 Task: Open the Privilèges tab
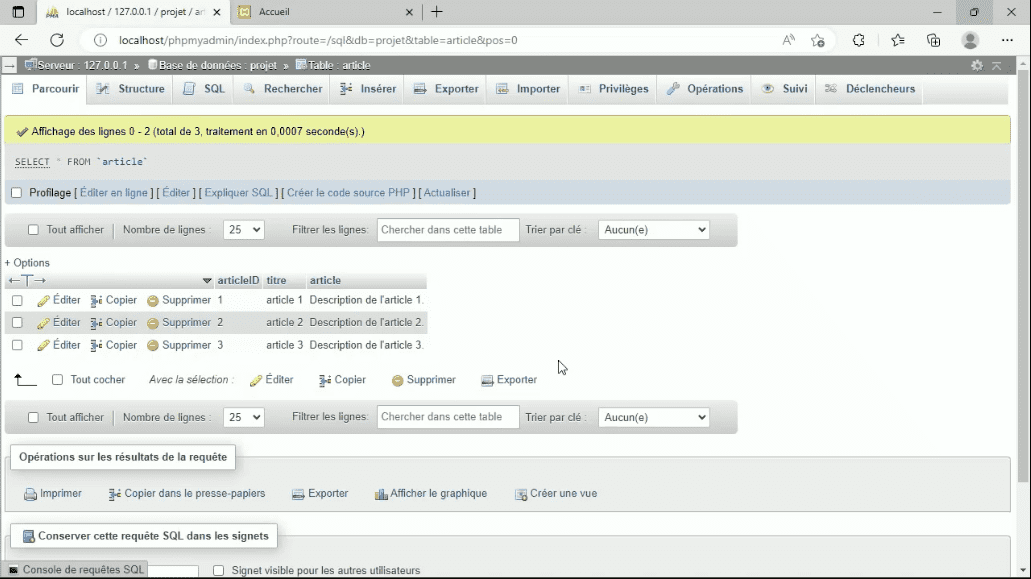(x=613, y=89)
